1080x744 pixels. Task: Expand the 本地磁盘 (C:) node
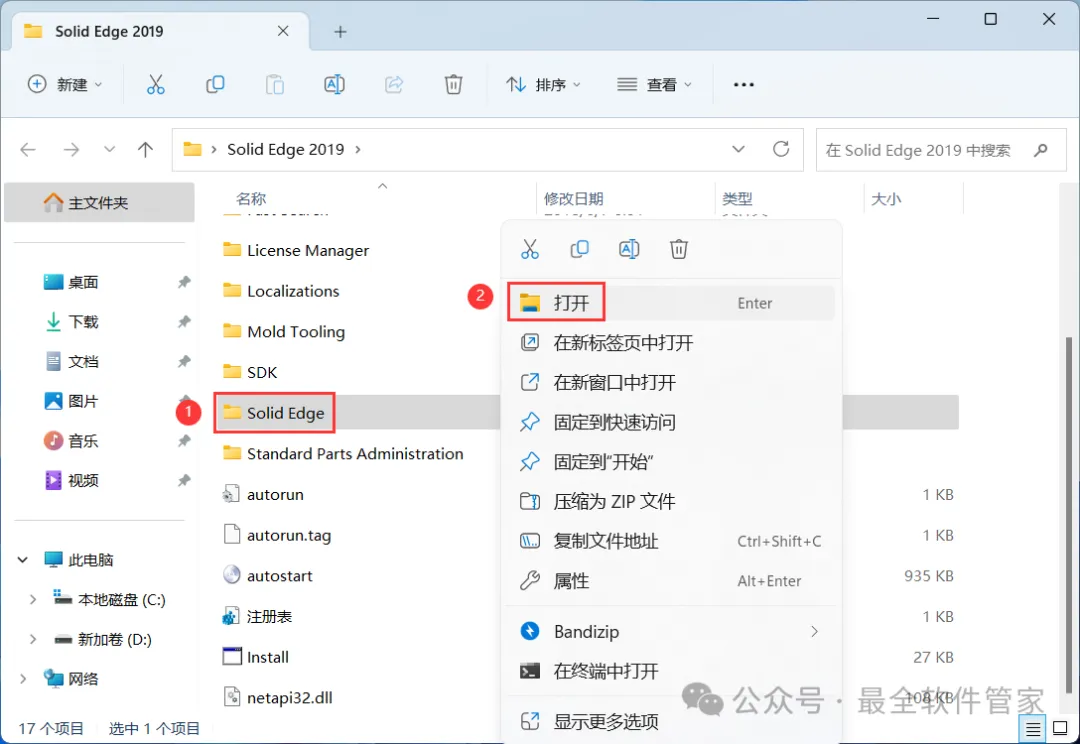32,599
